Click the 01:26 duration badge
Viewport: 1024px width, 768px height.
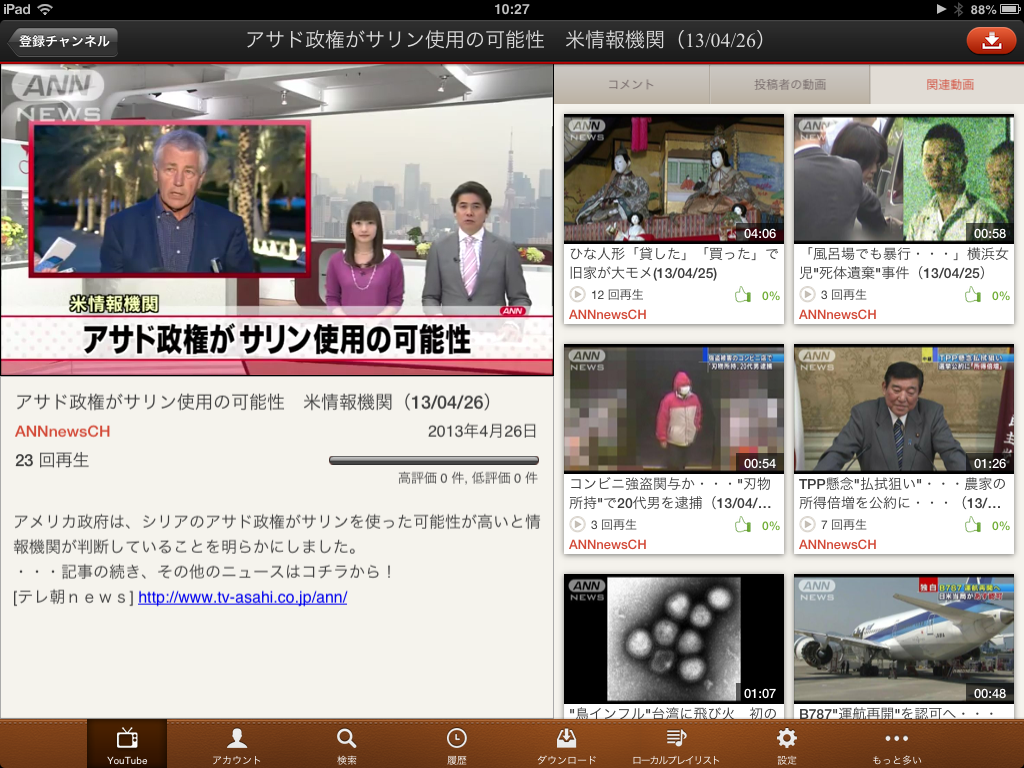pos(989,463)
